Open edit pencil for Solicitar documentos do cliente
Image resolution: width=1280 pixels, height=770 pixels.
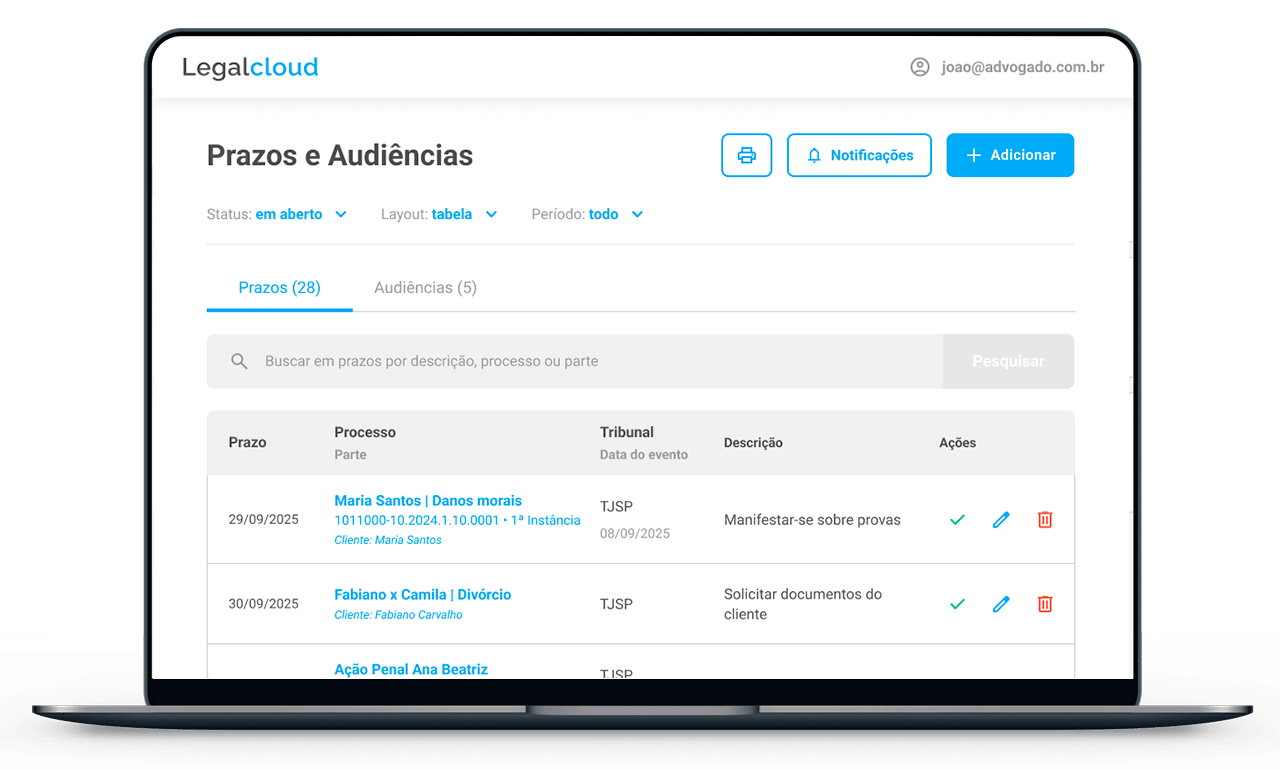point(1001,603)
